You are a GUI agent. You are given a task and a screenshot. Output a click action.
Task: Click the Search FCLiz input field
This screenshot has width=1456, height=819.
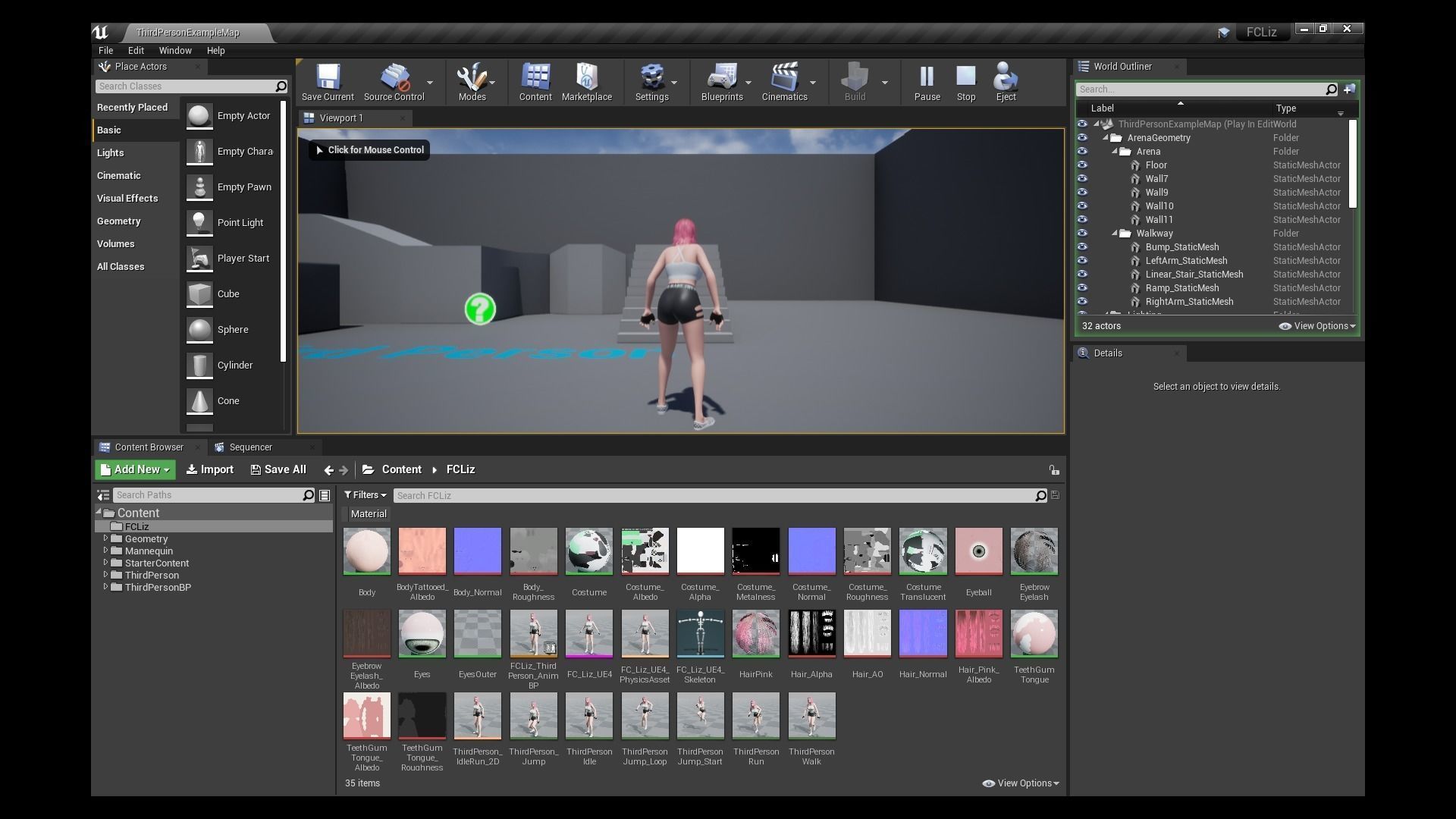713,496
